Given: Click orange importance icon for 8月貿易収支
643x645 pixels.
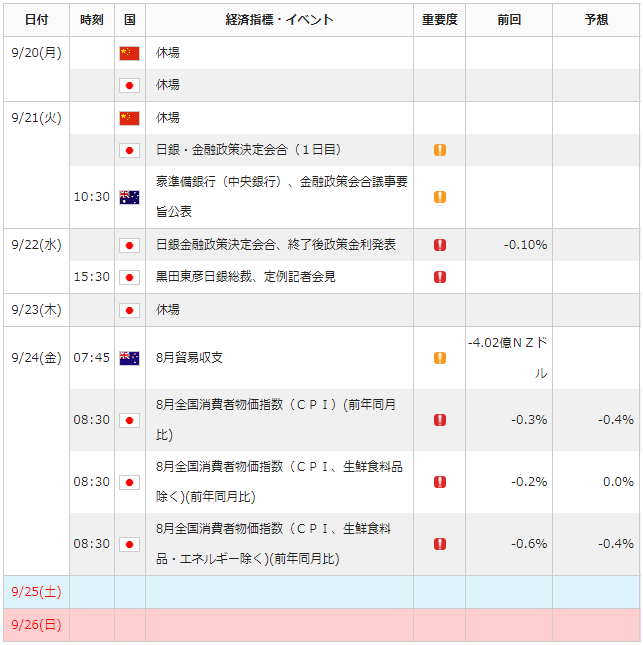Looking at the screenshot, I should [x=440, y=358].
